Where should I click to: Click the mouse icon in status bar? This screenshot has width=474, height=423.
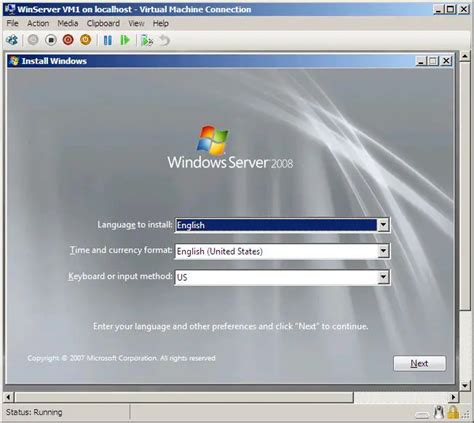click(439, 412)
